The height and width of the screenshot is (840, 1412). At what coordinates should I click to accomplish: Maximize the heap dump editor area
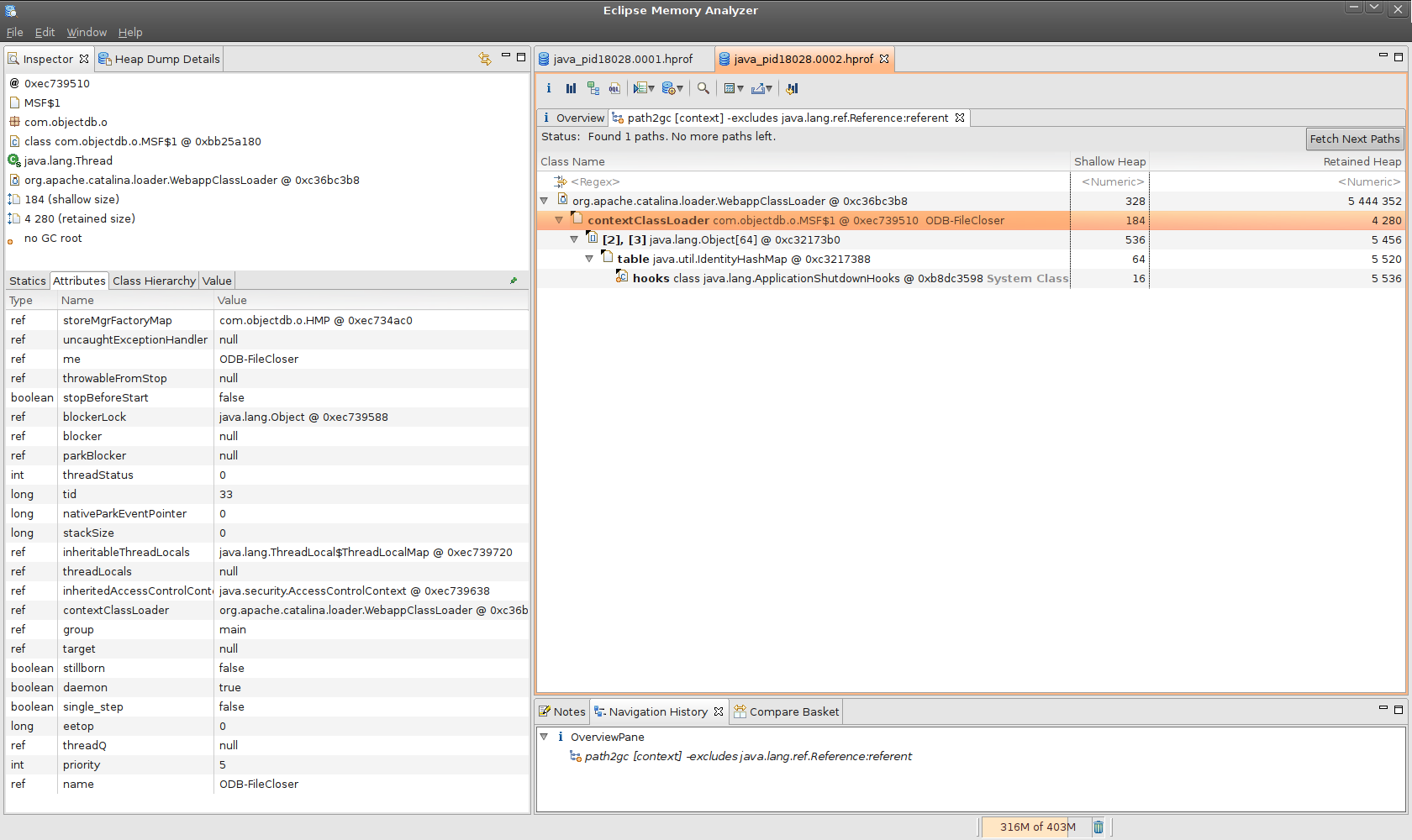pos(1399,57)
